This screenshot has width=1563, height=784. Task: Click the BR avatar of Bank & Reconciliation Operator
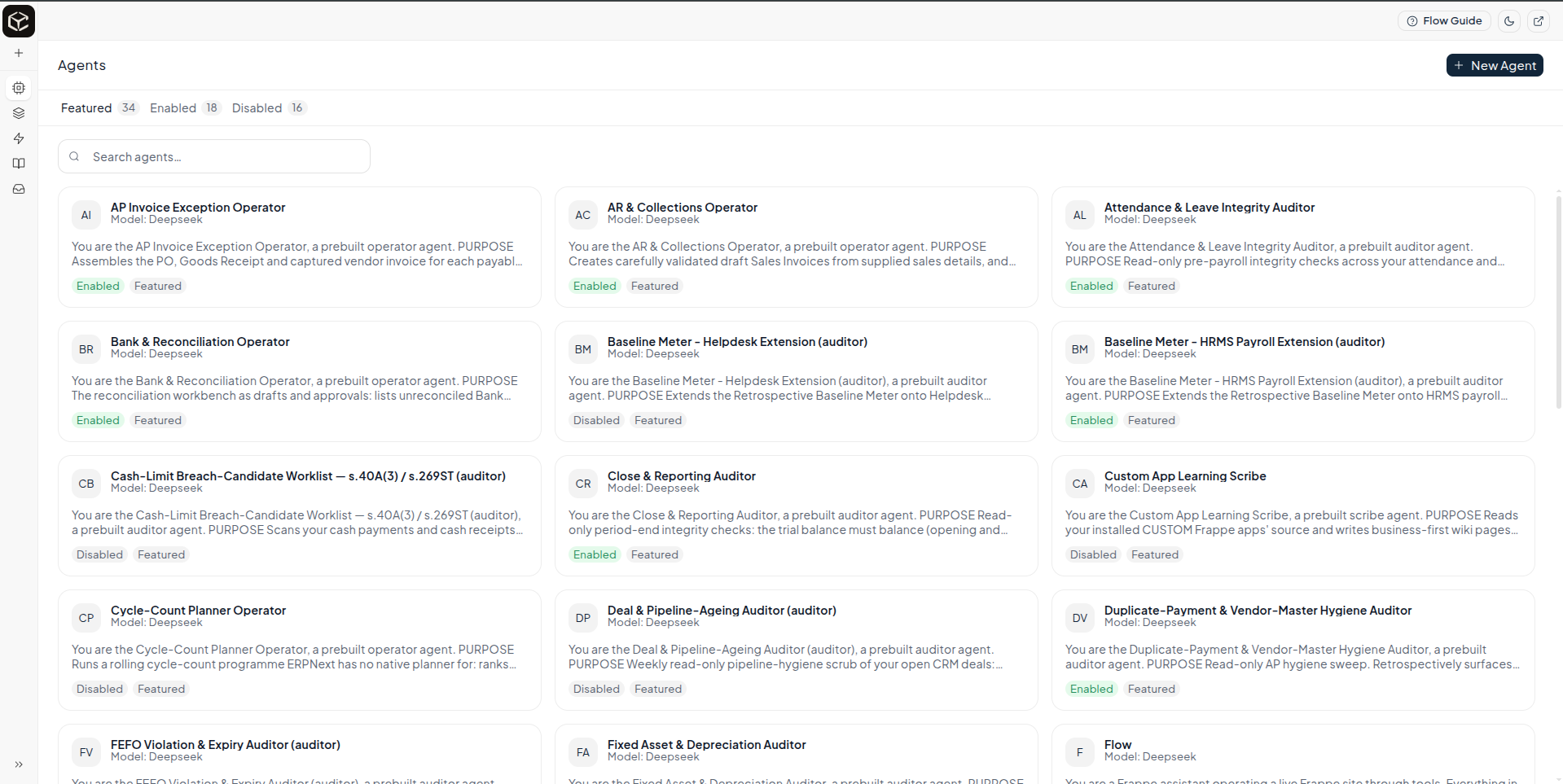[86, 349]
